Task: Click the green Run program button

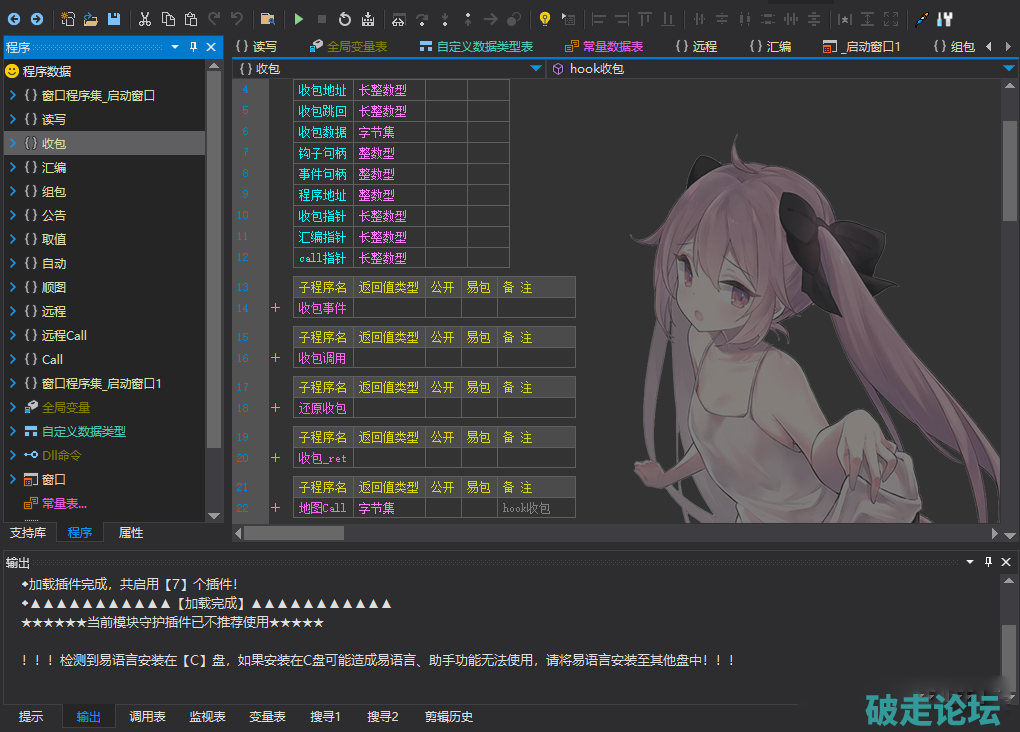Action: (298, 19)
